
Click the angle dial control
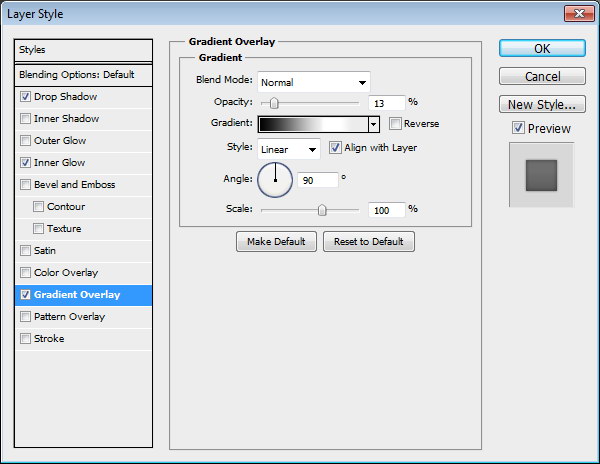[x=275, y=180]
